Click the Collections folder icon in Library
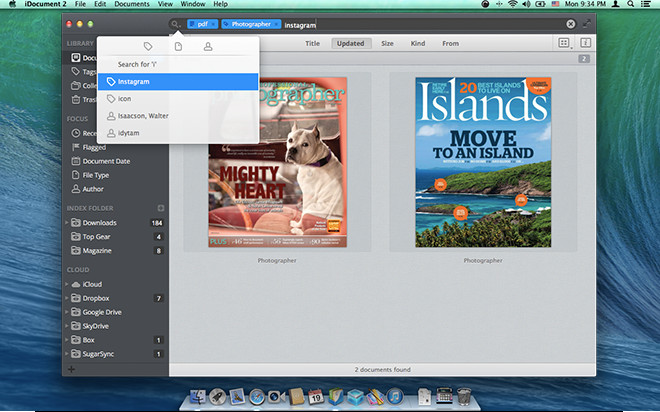This screenshot has height=412, width=660. (76, 85)
